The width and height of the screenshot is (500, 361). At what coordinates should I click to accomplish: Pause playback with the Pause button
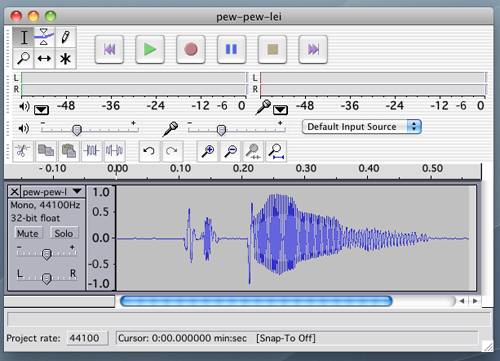232,49
